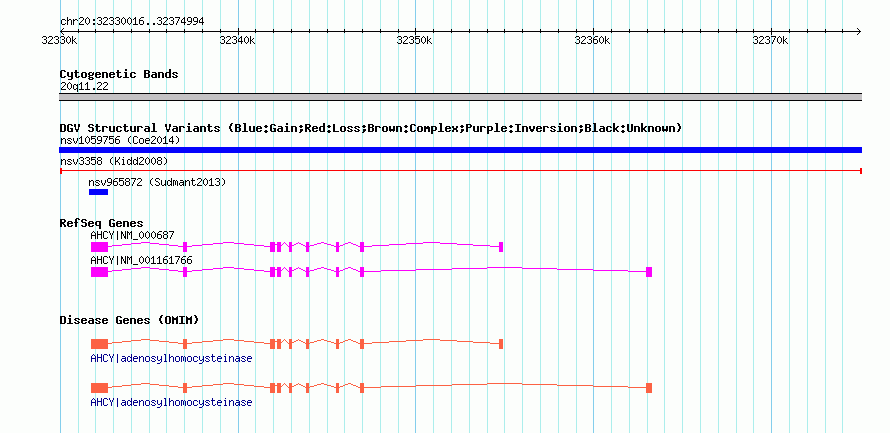Viewport: 890px width, 433px height.
Task: Open the AHCY|NM_000687 transcript label
Action: coord(132,235)
